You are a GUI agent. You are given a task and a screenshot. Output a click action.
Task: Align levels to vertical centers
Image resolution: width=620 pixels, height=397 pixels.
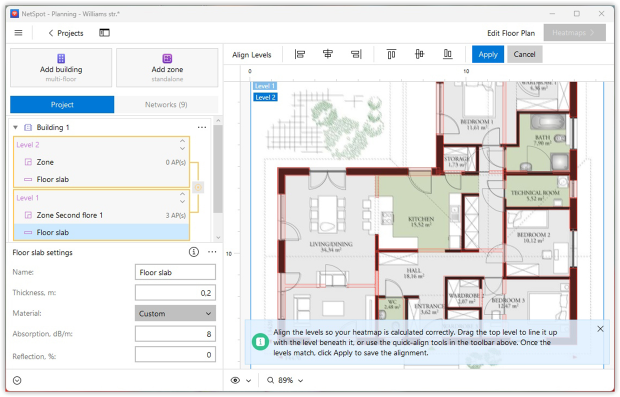pyautogui.click(x=420, y=54)
